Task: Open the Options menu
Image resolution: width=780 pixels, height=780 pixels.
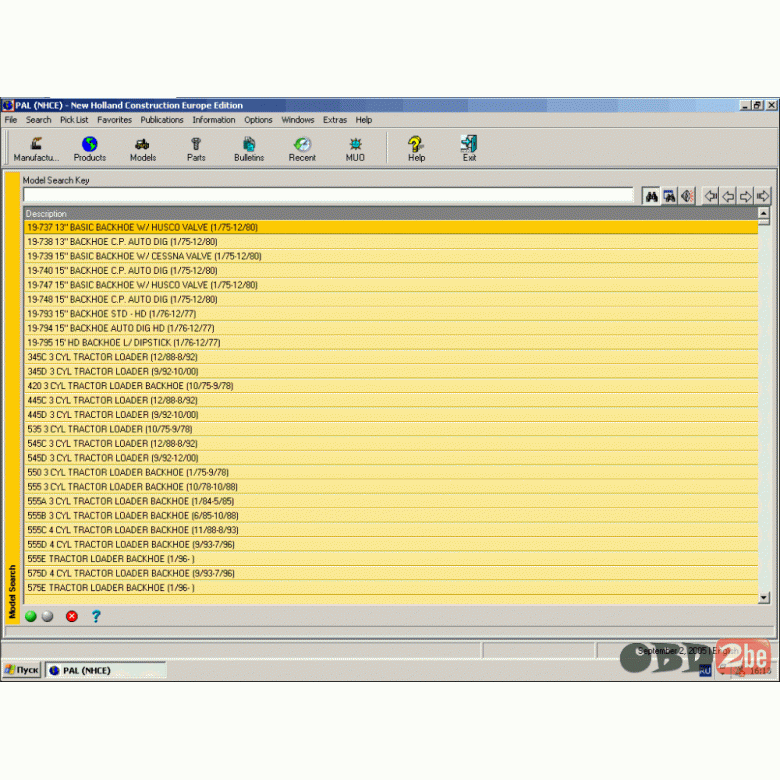Action: 258,120
